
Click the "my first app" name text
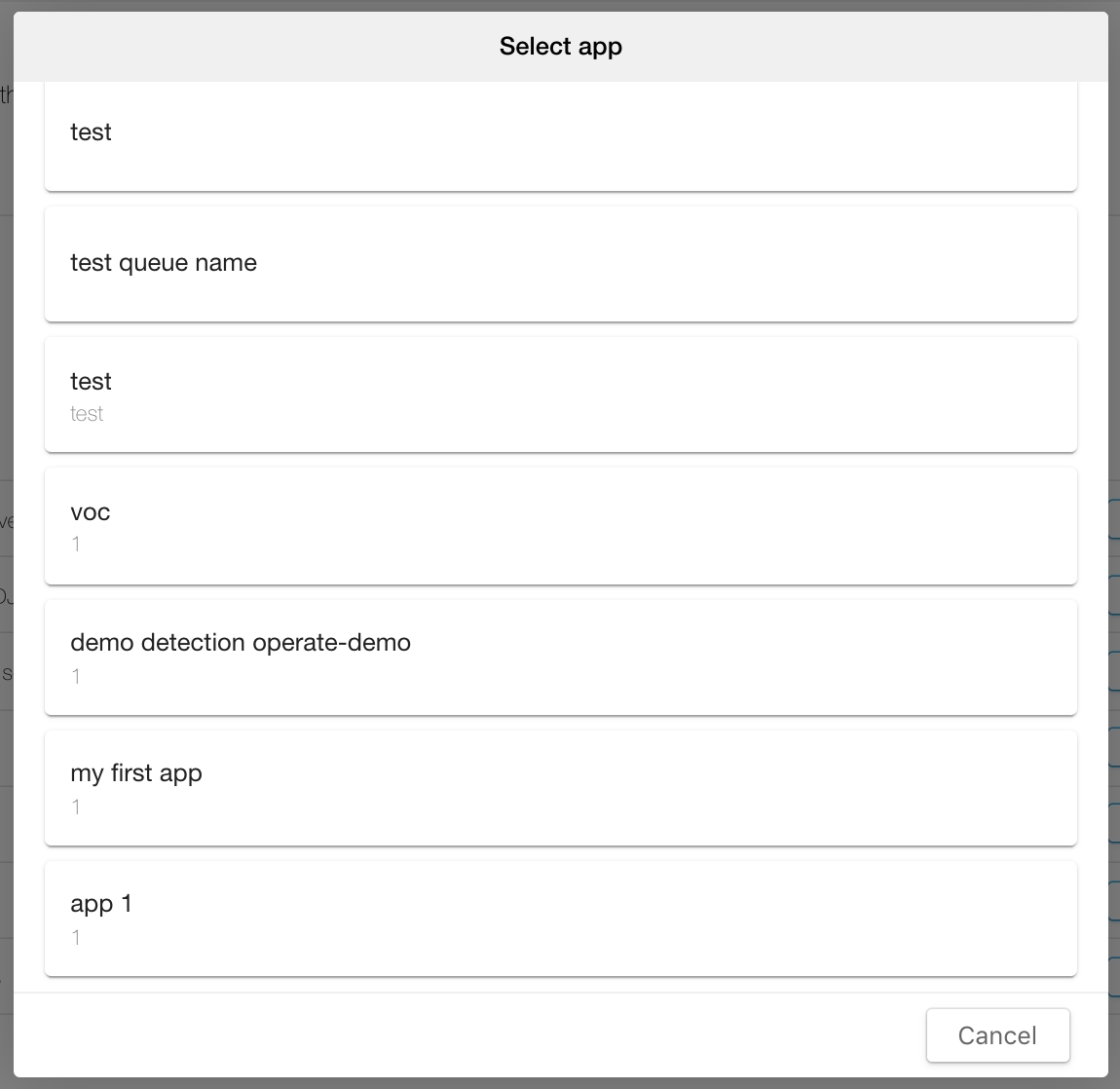click(x=136, y=773)
